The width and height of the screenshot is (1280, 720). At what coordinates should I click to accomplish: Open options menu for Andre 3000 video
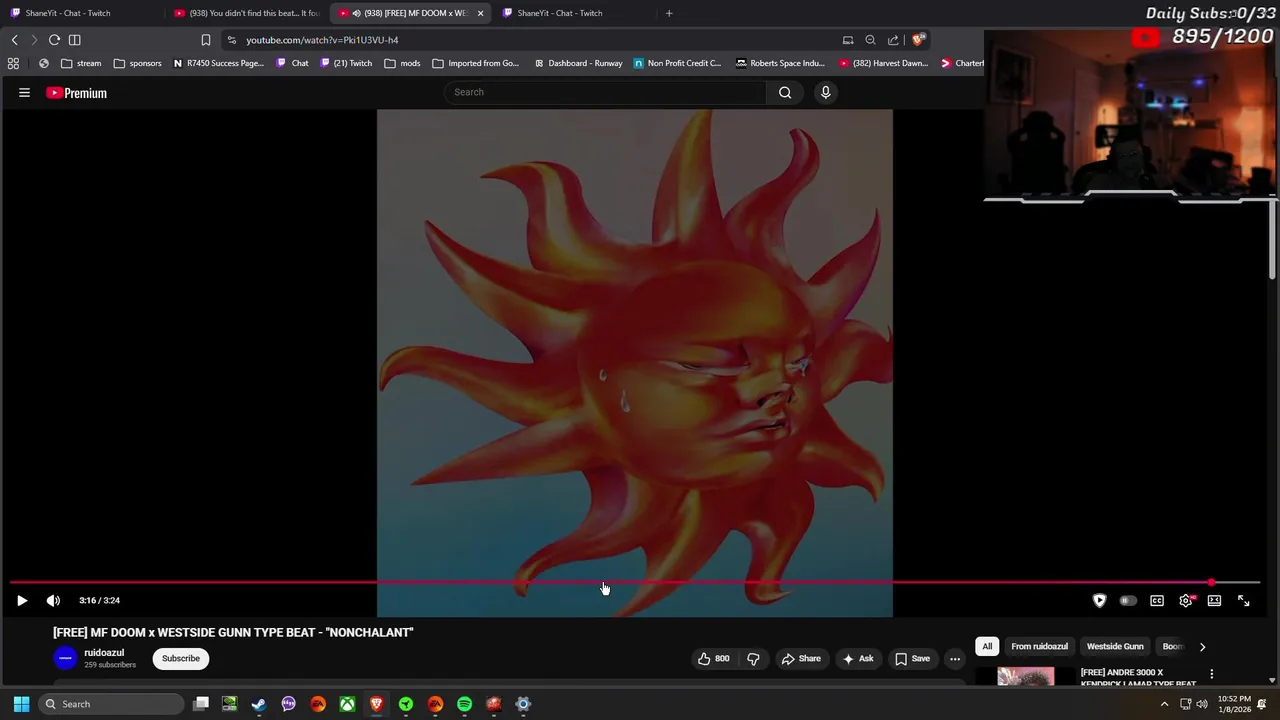1211,674
